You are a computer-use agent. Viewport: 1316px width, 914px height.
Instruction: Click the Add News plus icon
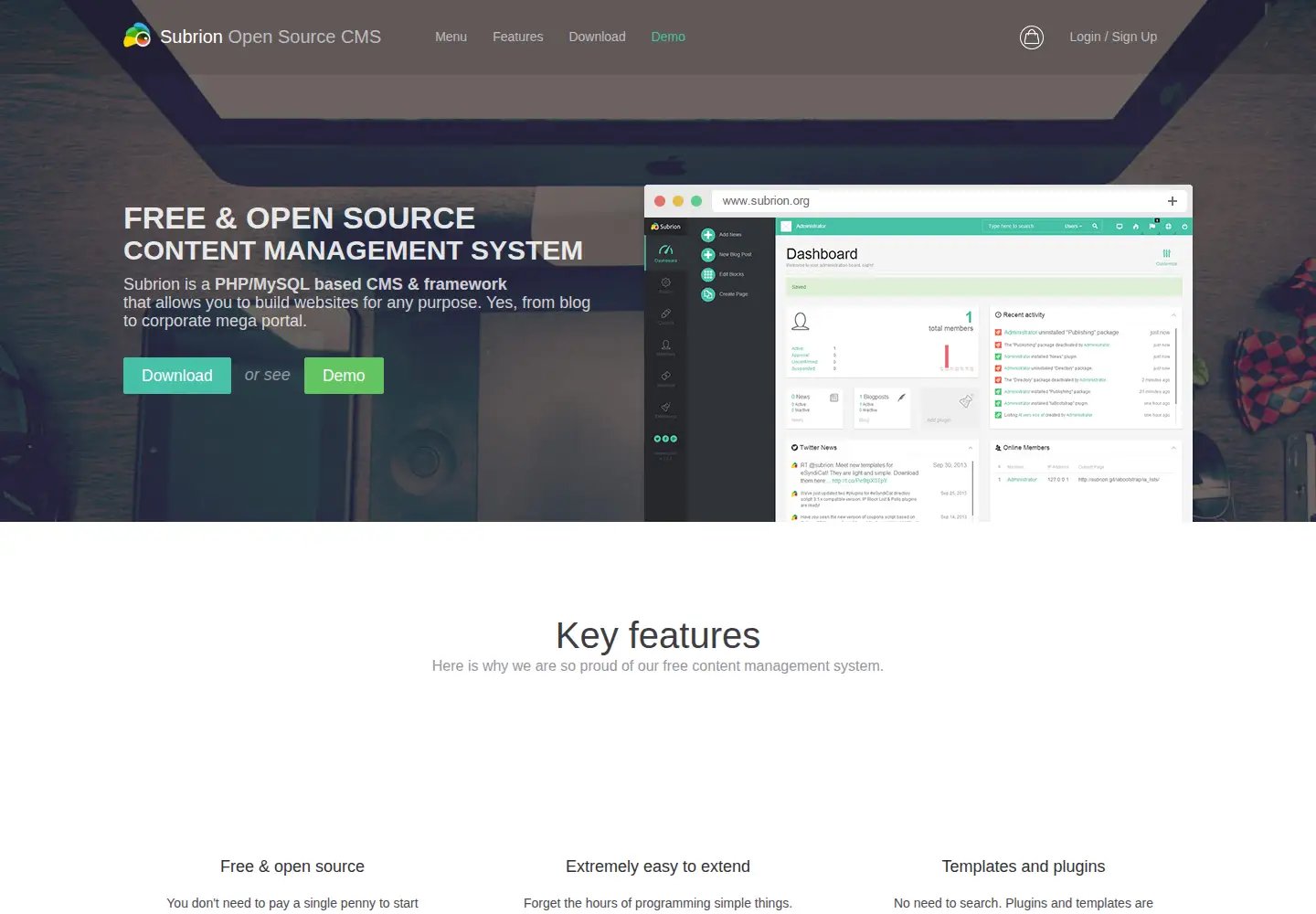pyautogui.click(x=708, y=235)
